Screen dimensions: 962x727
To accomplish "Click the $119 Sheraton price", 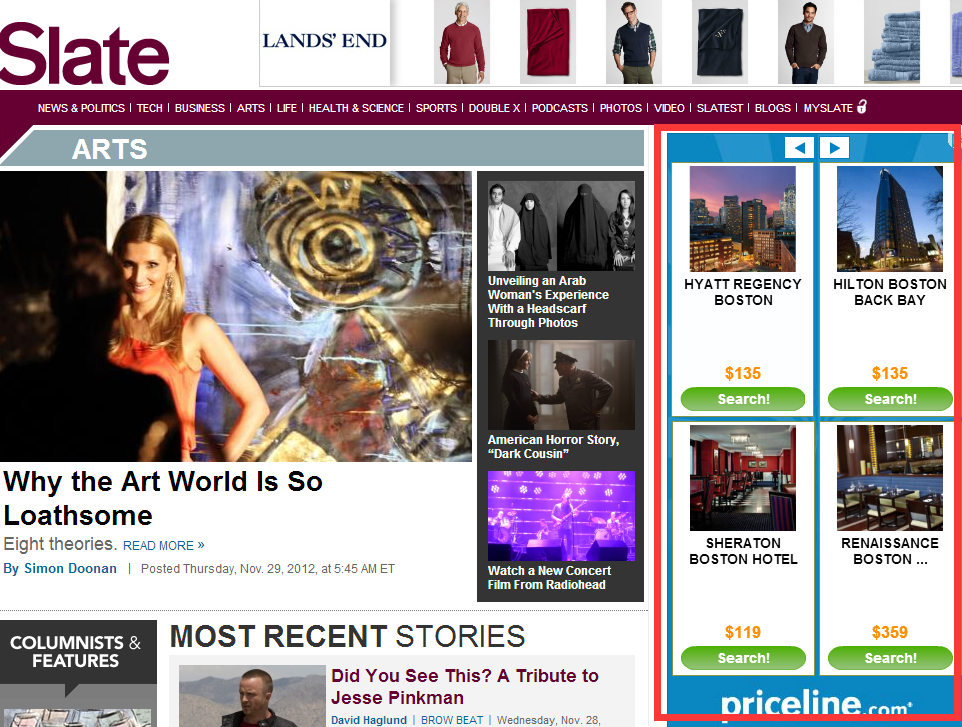I will coord(742,633).
